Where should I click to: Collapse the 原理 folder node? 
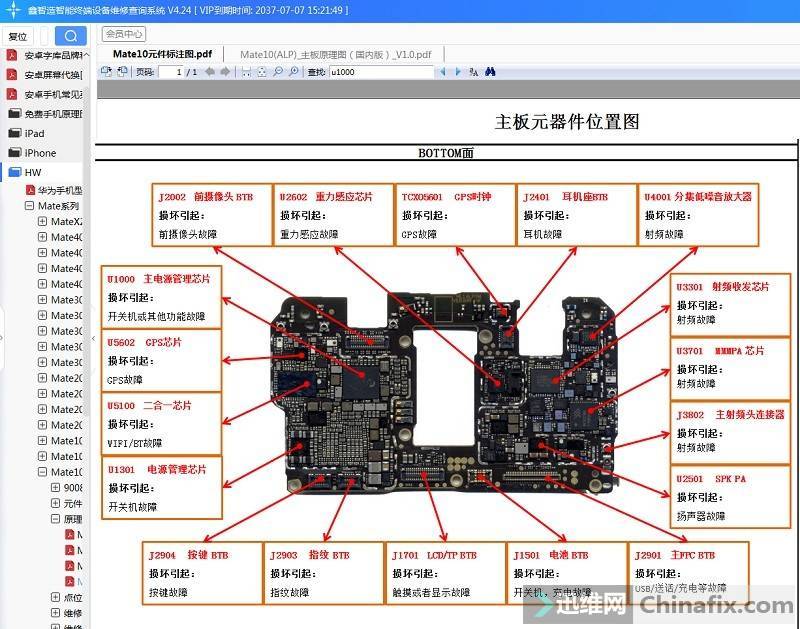(55, 519)
